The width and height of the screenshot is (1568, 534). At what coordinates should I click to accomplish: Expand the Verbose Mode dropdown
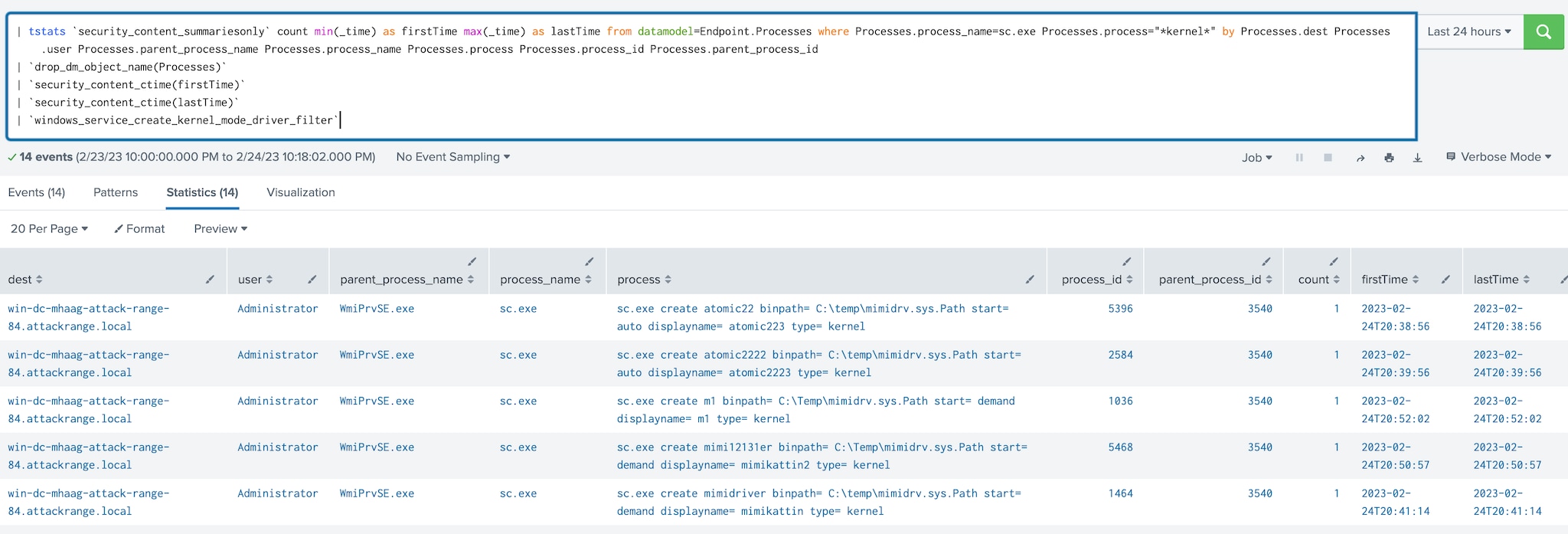1498,157
